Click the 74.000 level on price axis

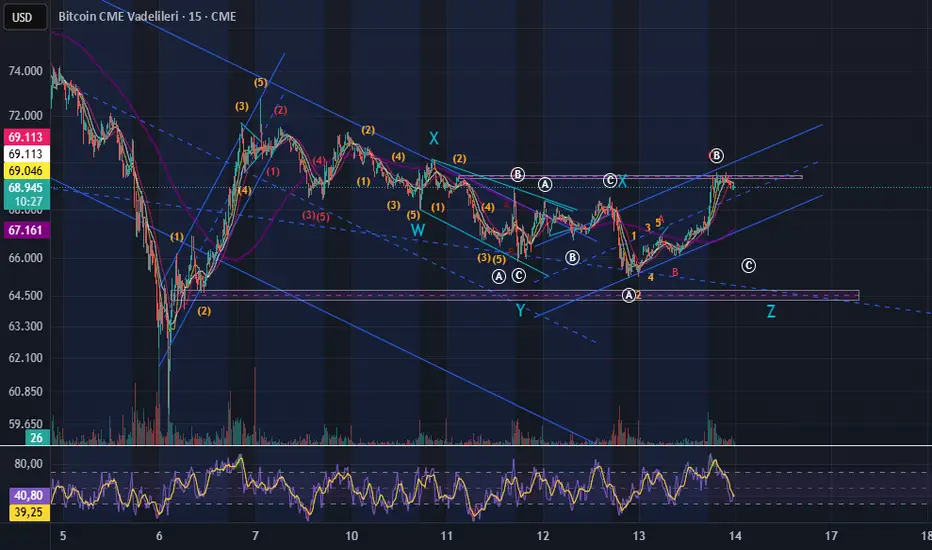pyautogui.click(x=27, y=71)
